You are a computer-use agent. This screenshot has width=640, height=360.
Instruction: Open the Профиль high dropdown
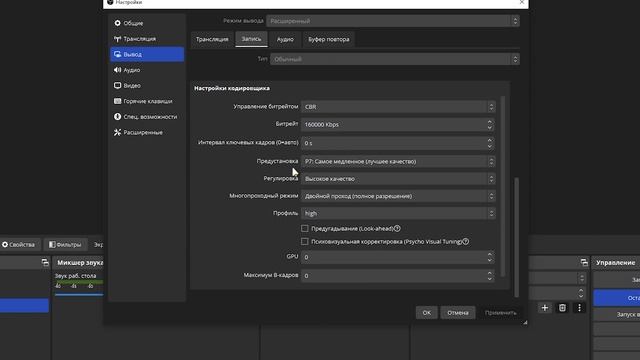(x=398, y=213)
